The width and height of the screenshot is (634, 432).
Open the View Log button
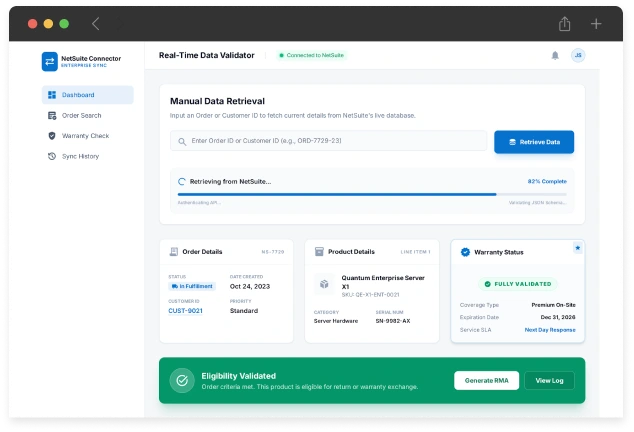550,380
